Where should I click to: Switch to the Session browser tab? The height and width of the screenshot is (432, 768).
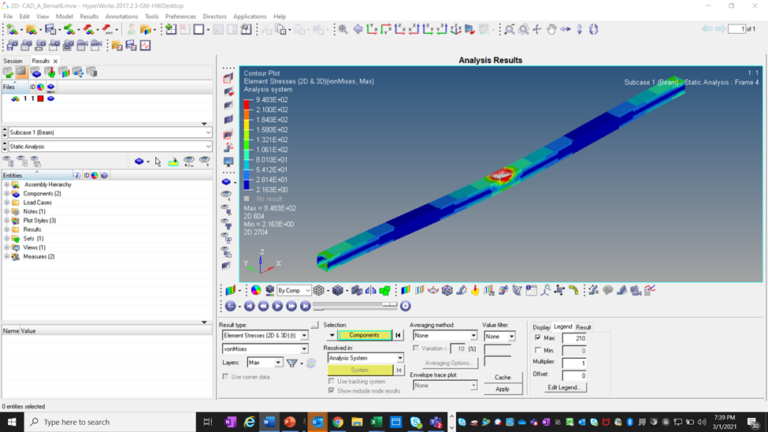click(13, 61)
